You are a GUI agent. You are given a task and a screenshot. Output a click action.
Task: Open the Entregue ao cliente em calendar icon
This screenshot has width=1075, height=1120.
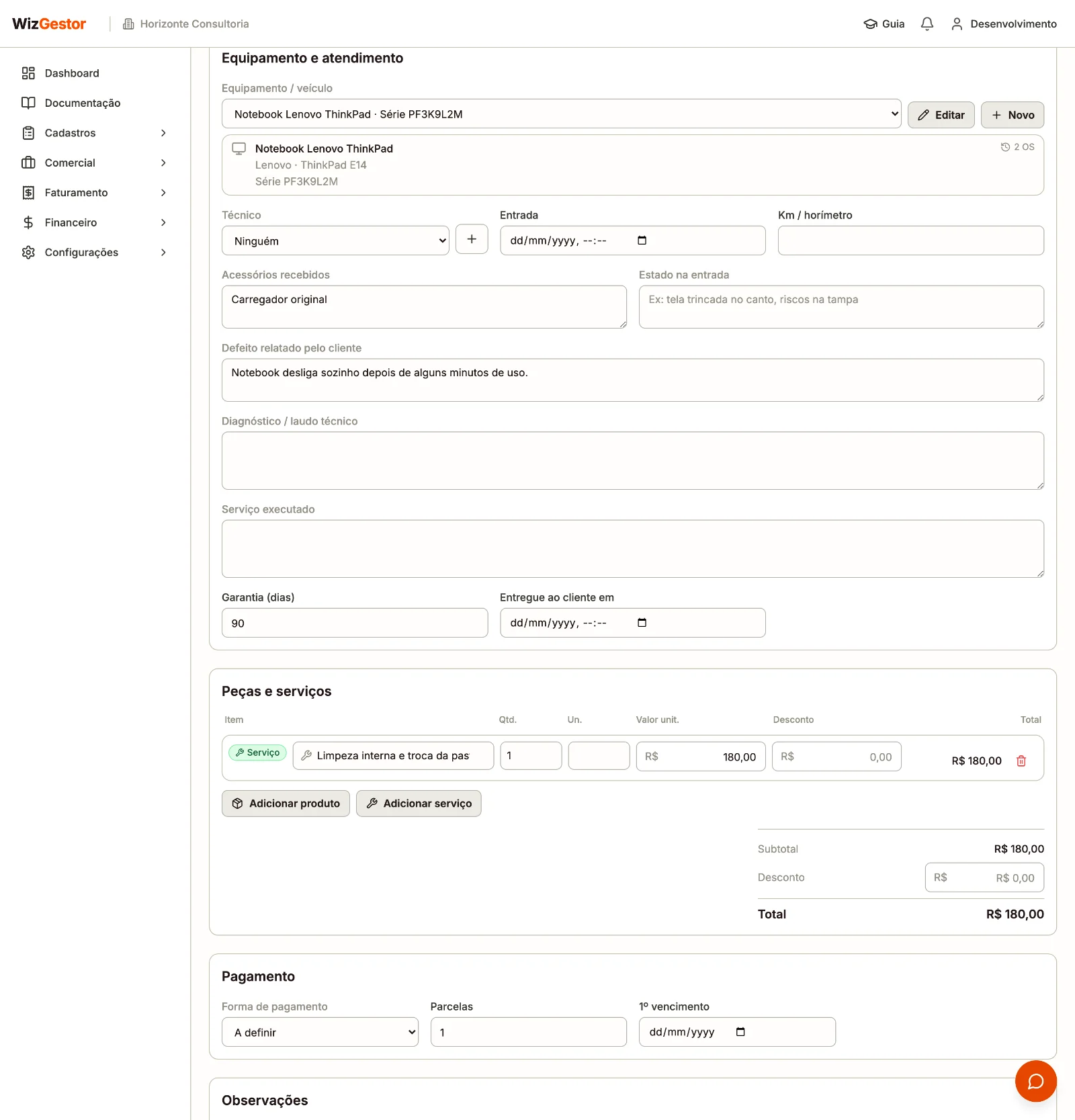(642, 623)
